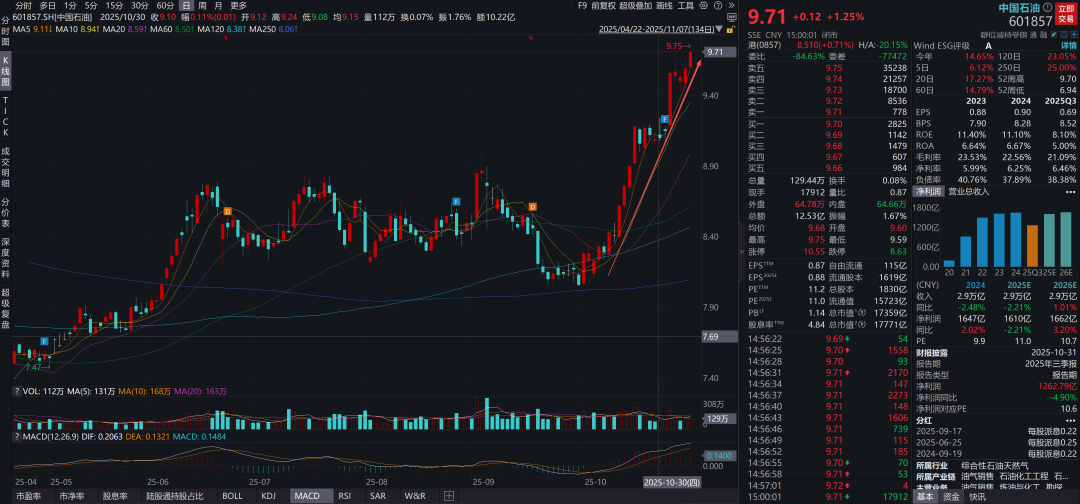
Task: Open the 前复权 adjustment dropdown
Action: 604,6
